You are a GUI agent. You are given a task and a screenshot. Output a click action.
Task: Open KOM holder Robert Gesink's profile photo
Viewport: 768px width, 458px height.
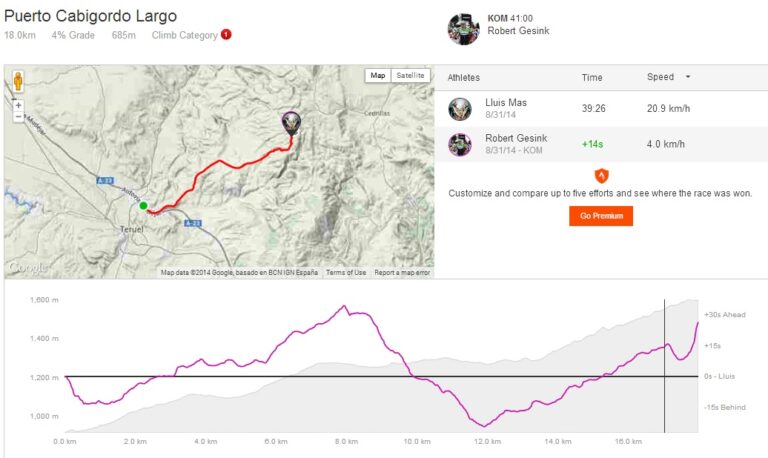[463, 28]
